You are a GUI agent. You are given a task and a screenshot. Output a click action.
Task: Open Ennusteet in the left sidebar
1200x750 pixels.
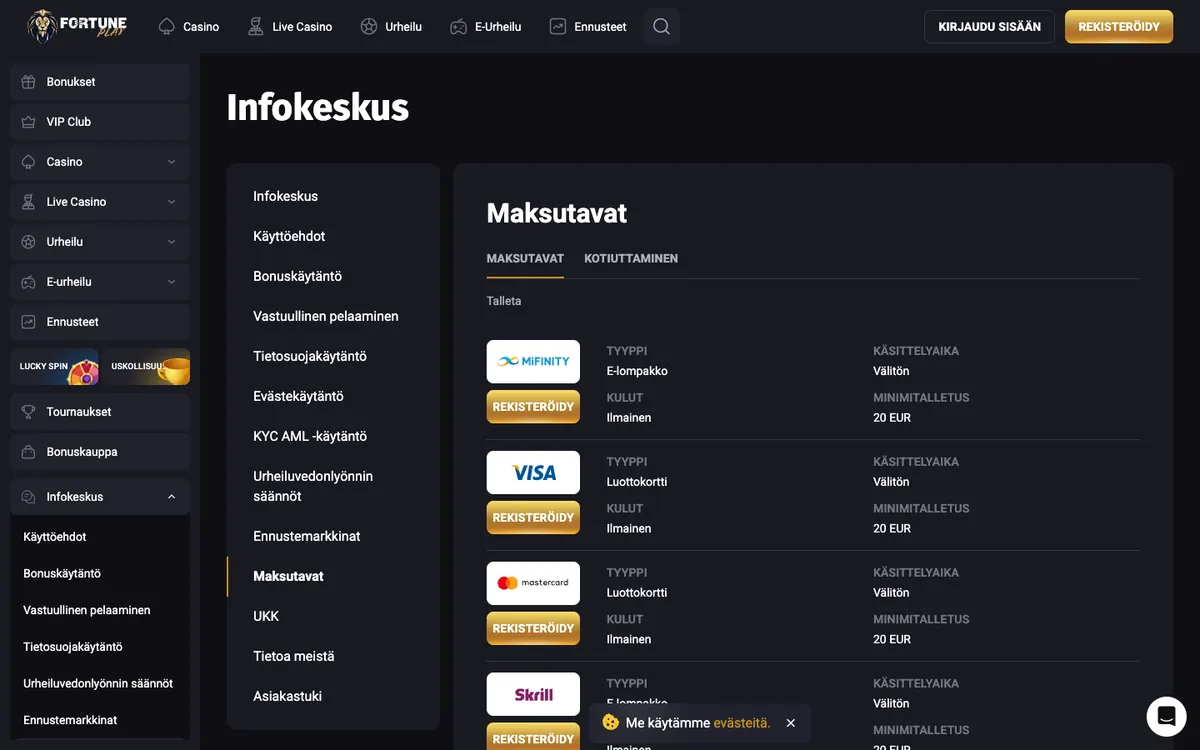pos(100,322)
